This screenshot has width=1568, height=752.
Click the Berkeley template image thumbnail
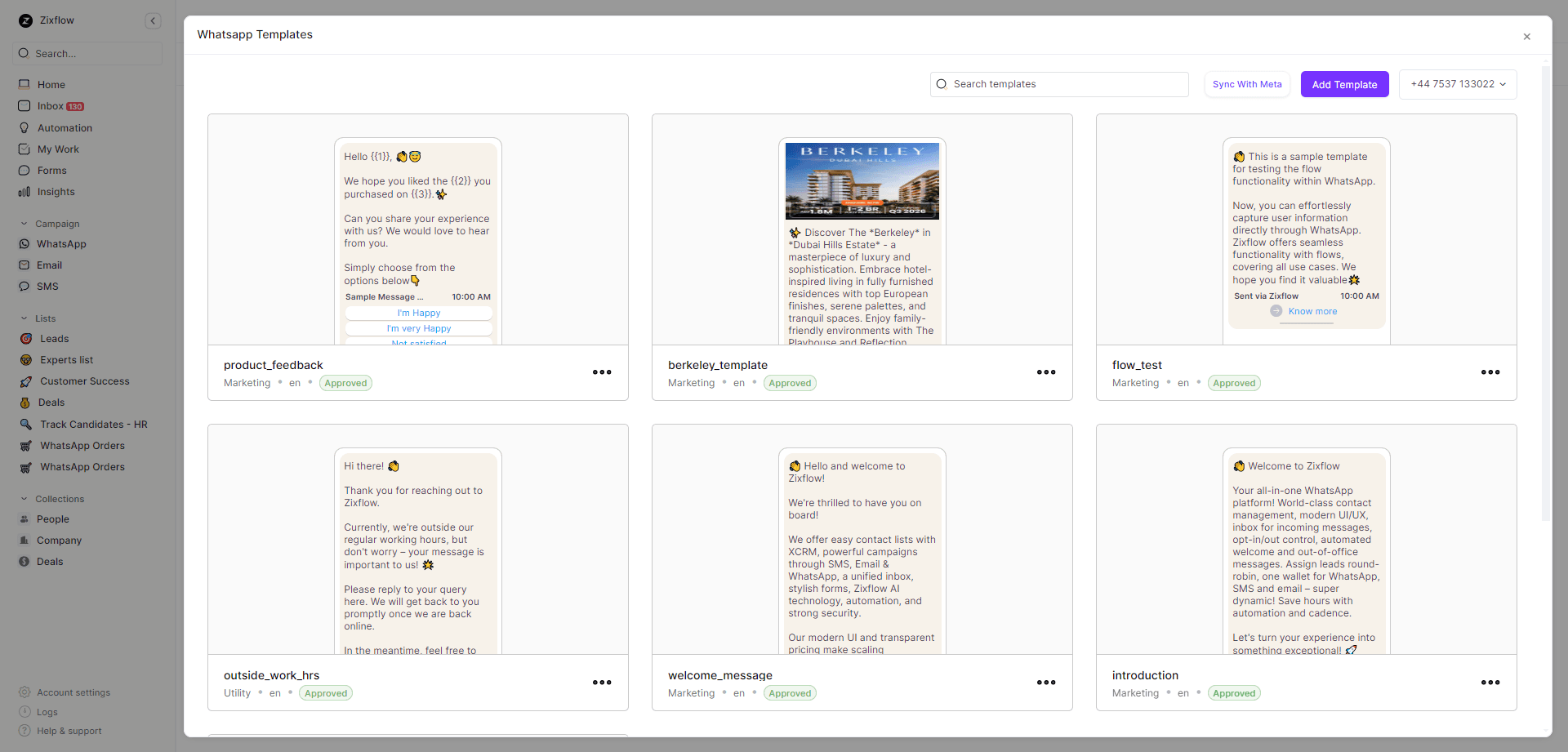click(x=862, y=181)
